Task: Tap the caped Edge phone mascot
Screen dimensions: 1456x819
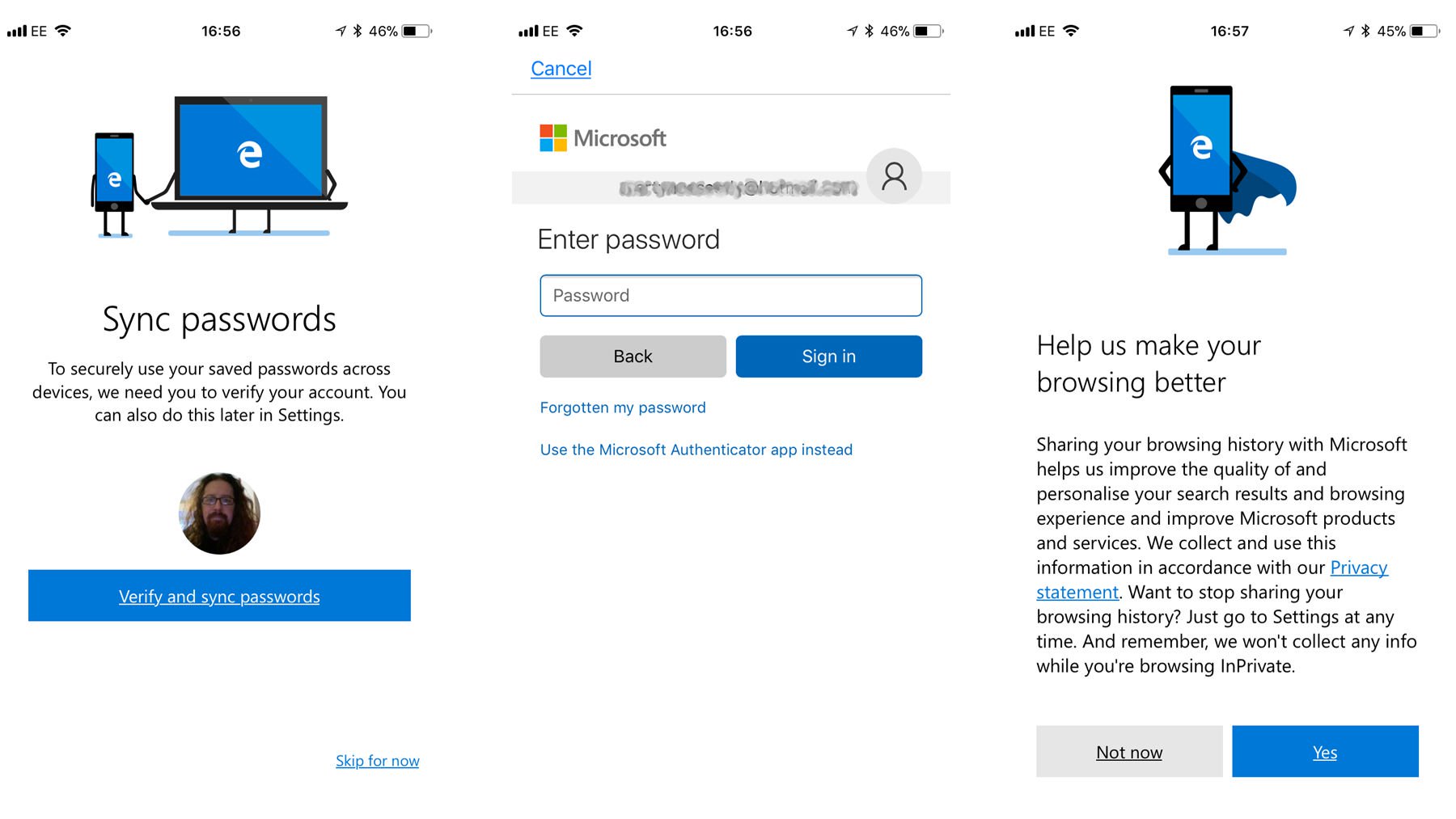Action: click(1226, 170)
